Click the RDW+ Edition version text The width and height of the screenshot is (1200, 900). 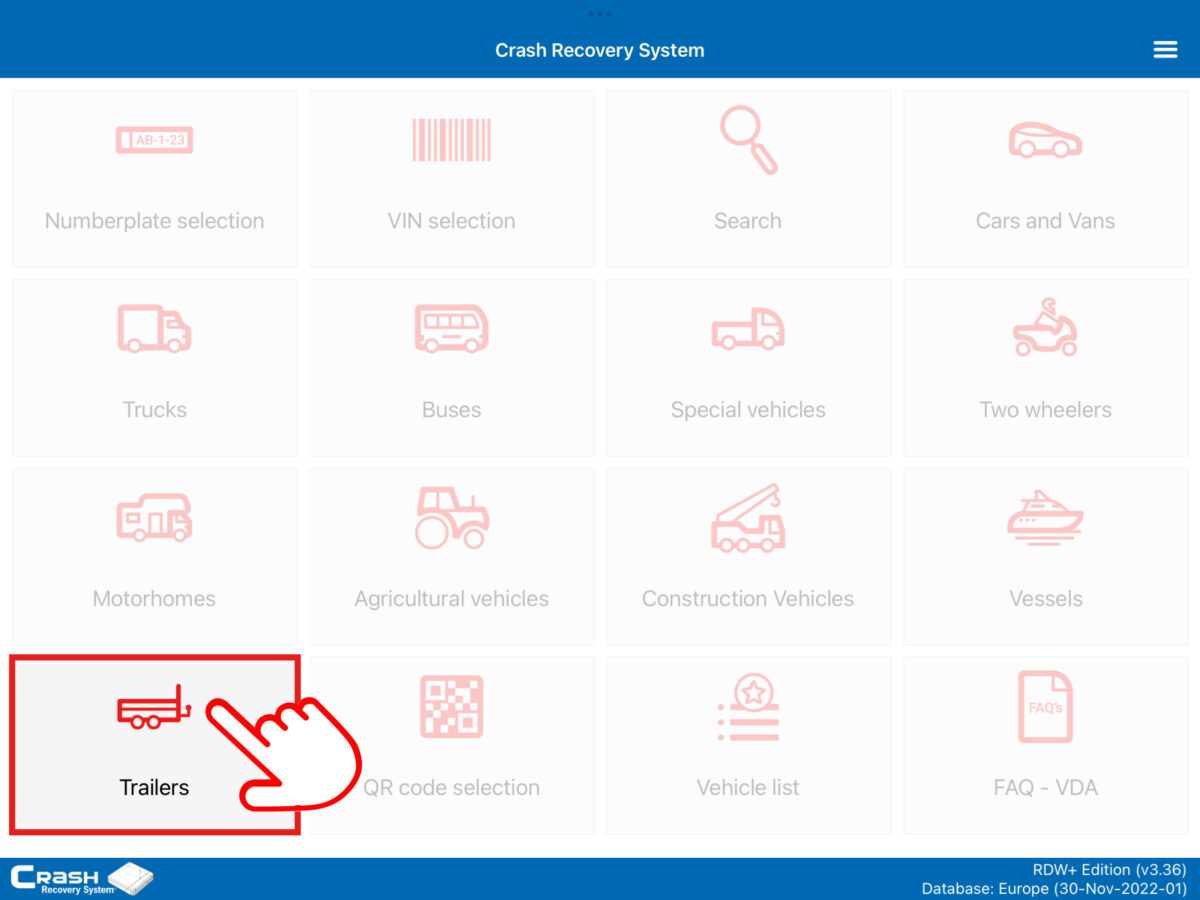pos(1108,869)
